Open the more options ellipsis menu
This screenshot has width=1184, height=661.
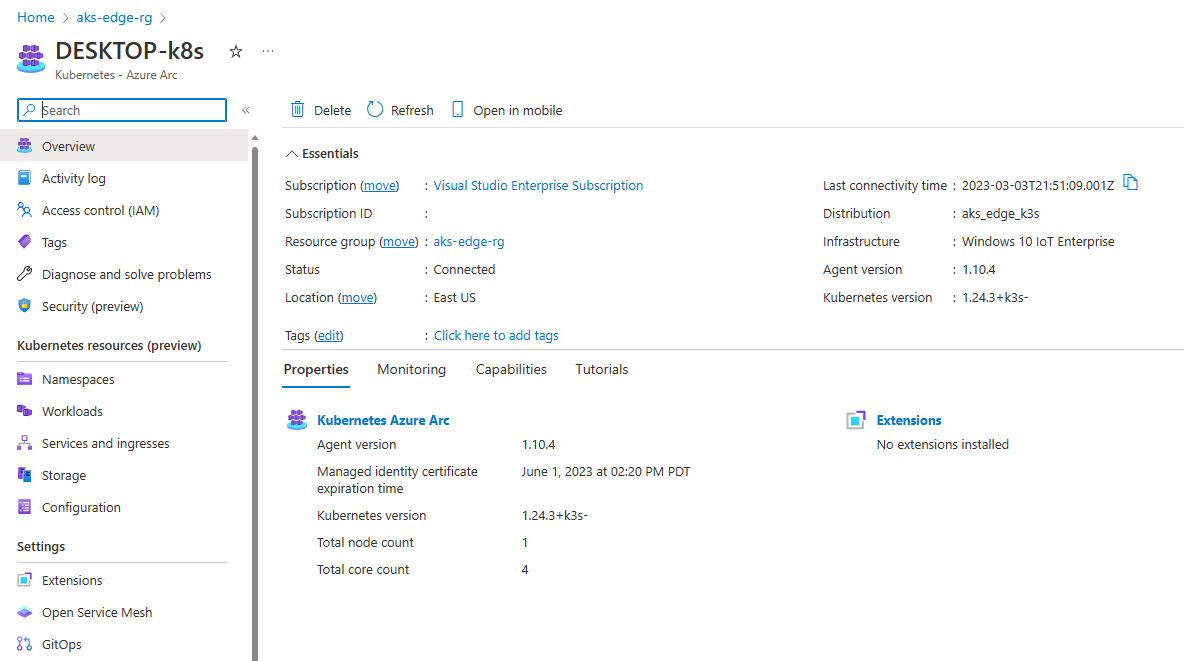pyautogui.click(x=267, y=50)
